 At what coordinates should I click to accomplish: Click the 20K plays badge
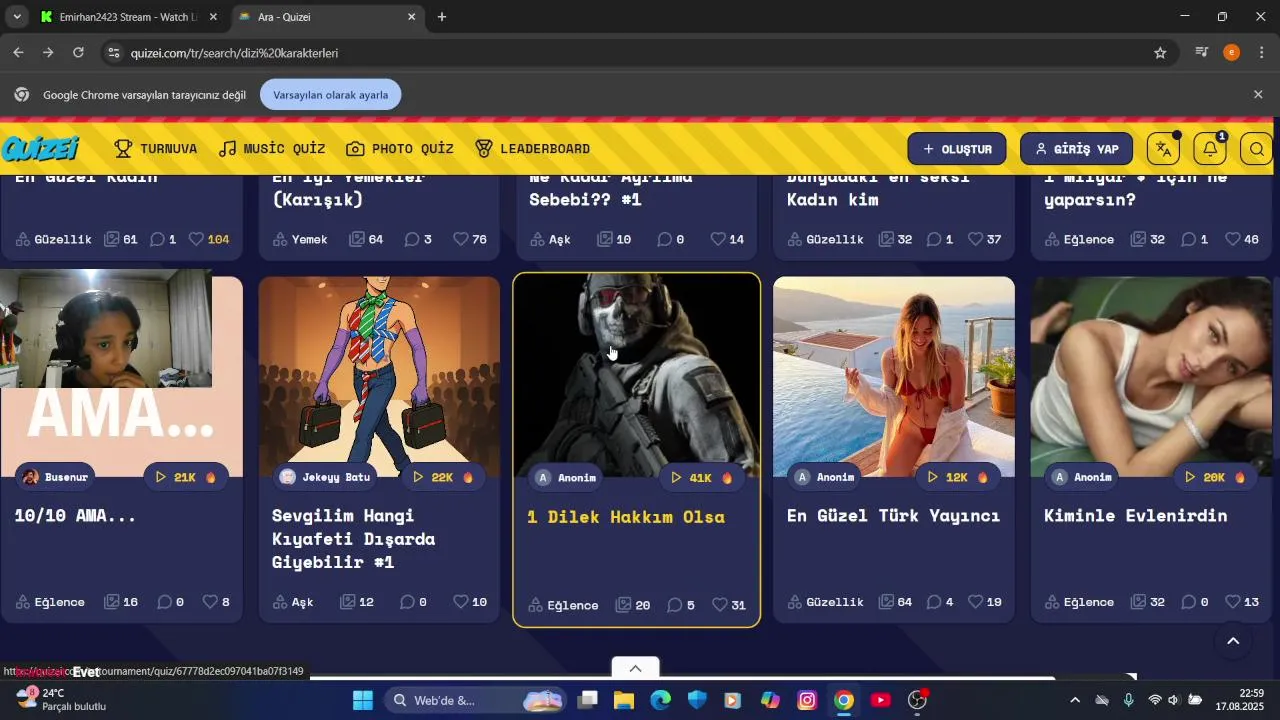1215,477
